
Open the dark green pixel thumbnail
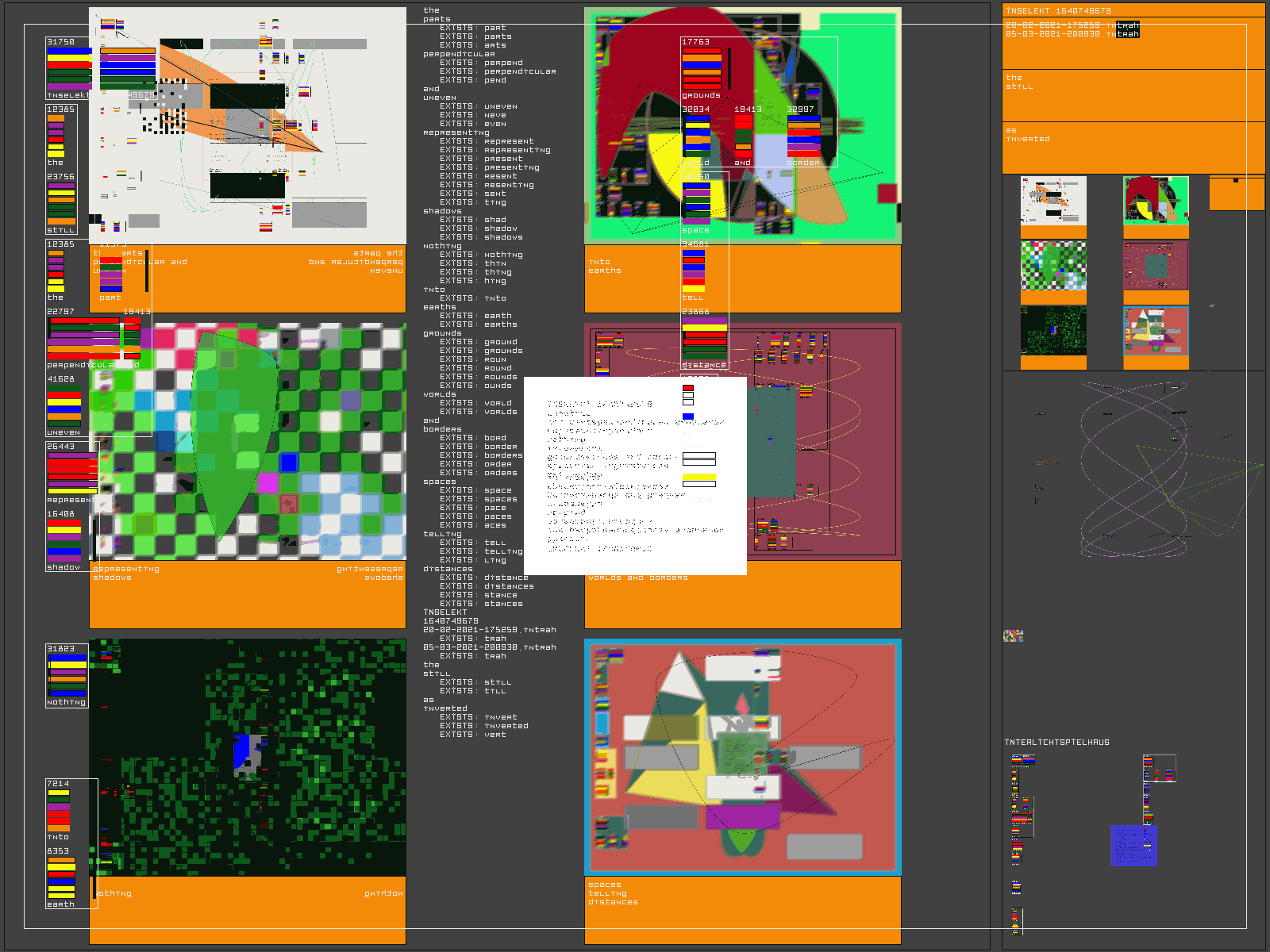coord(1053,331)
